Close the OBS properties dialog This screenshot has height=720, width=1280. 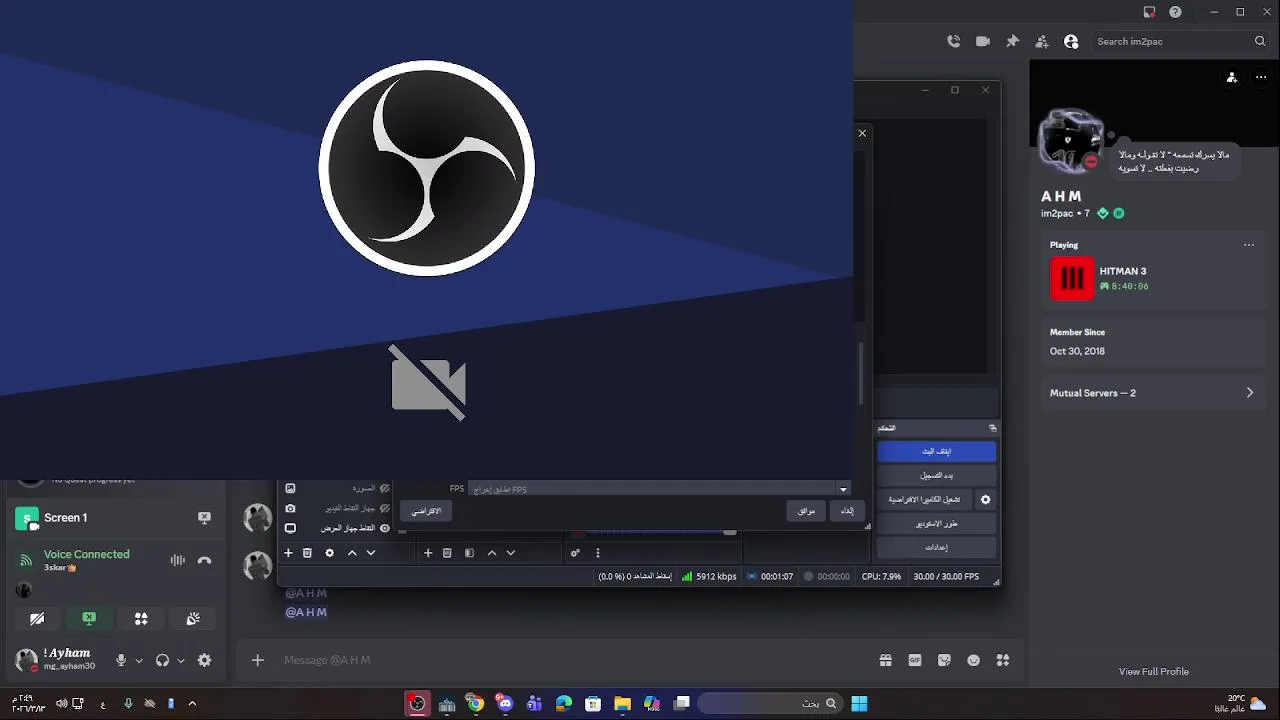click(x=862, y=133)
